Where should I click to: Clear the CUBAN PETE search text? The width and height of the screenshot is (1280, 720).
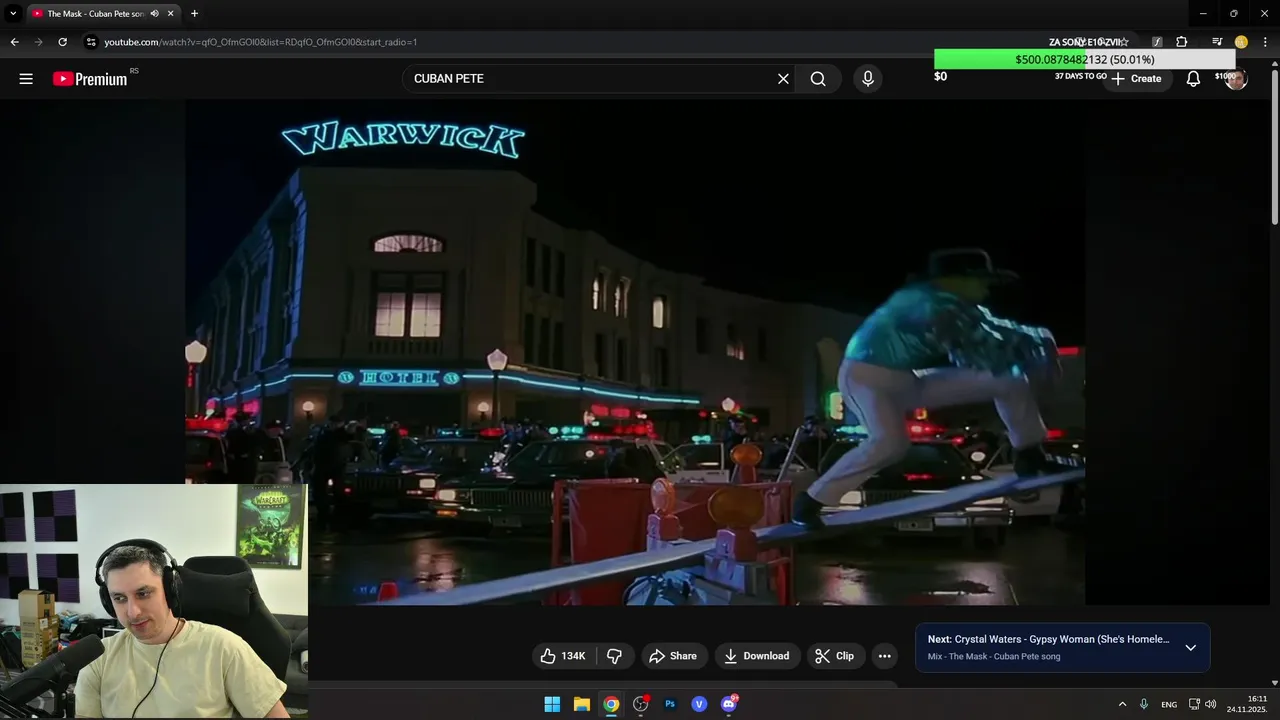pyautogui.click(x=783, y=79)
